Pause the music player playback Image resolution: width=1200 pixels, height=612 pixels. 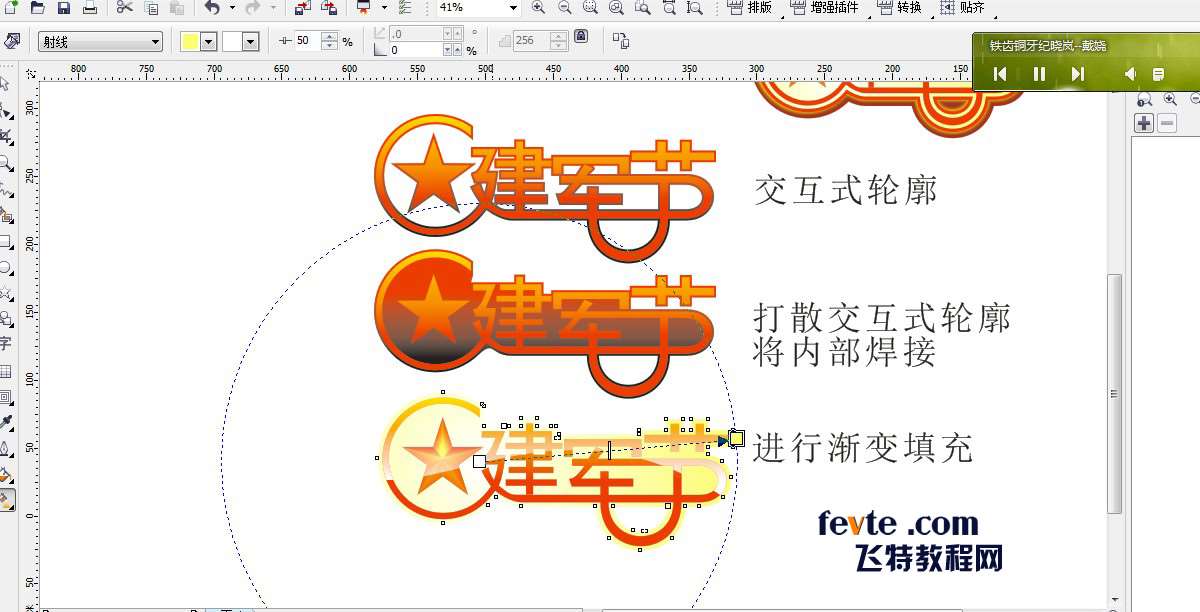click(1039, 74)
